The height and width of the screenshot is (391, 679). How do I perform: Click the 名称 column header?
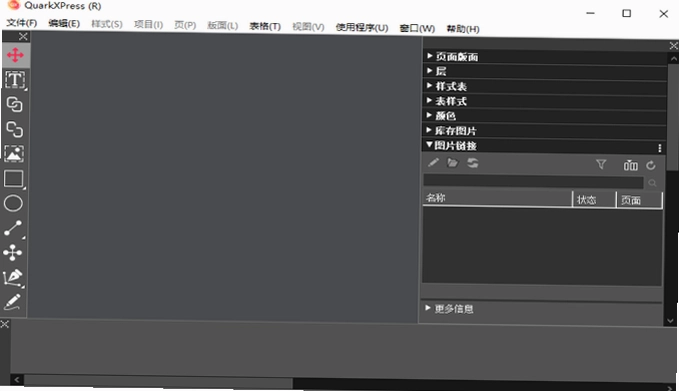498,198
